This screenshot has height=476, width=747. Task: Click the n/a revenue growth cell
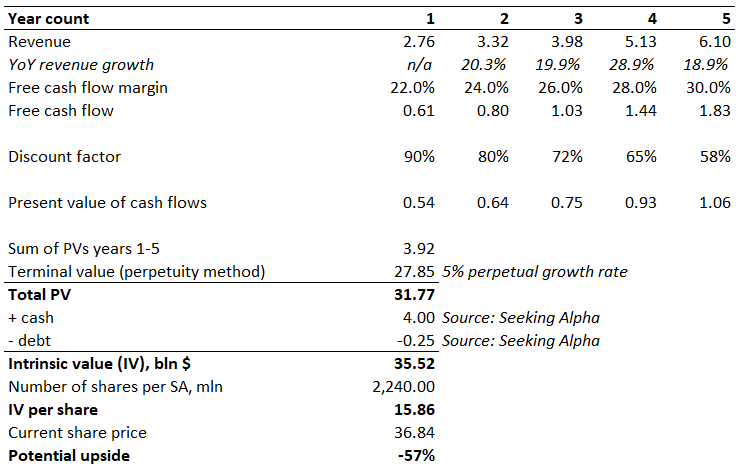(x=418, y=65)
